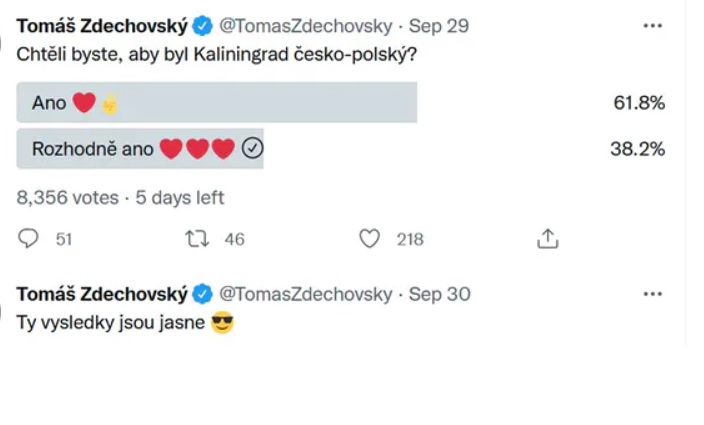Click the "Sep 29" timestamp link
Viewport: 704px width, 425px height.
(x=439, y=26)
